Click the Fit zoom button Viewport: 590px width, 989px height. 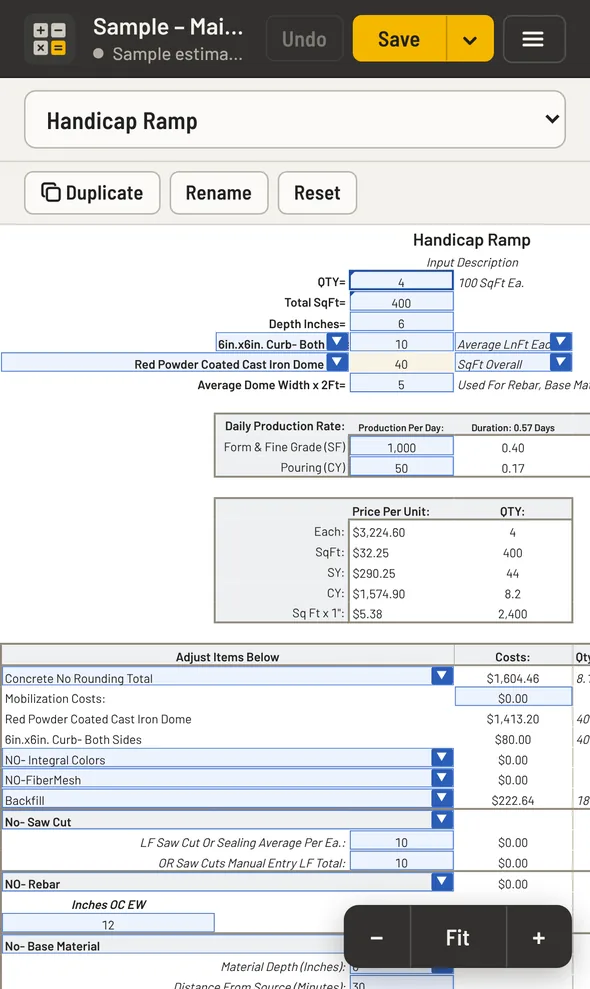pos(458,937)
